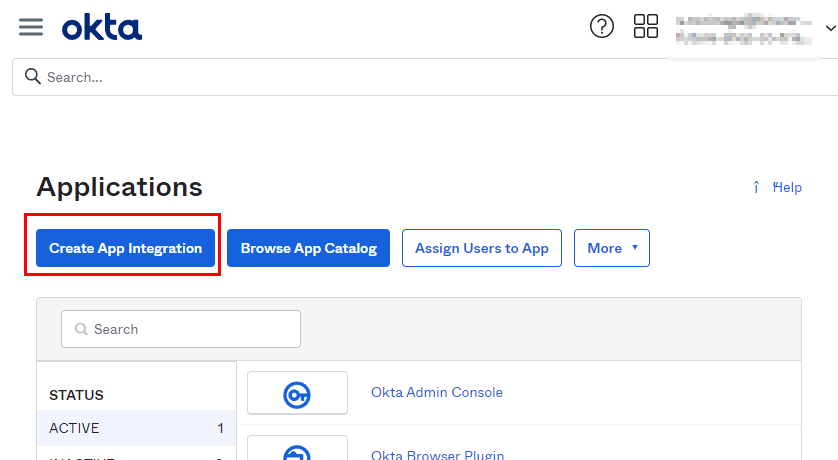Click magnifier icon in applications search
838x460 pixels.
coord(81,329)
